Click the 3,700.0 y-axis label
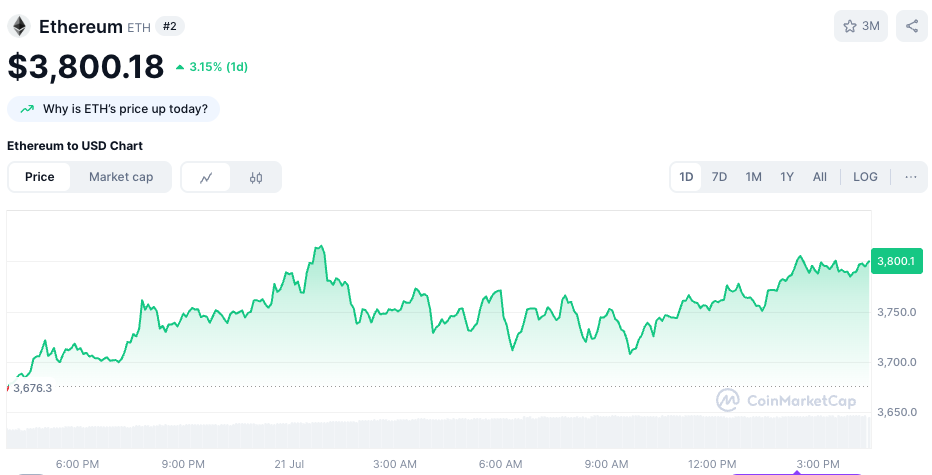 pos(896,362)
